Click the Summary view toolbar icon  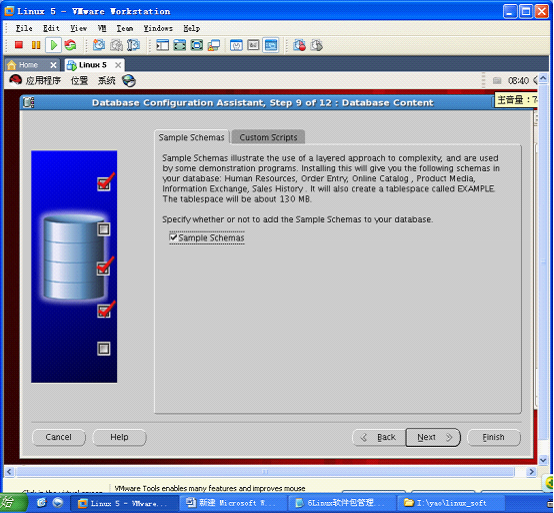(x=236, y=45)
